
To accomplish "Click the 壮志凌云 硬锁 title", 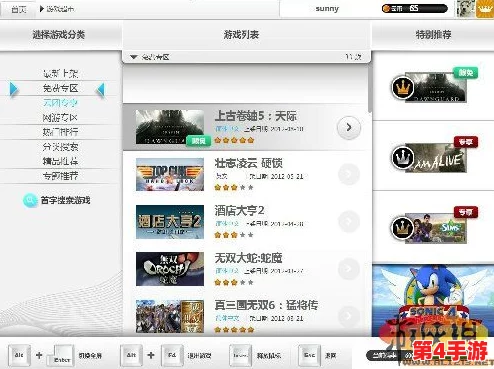I will click(248, 163).
